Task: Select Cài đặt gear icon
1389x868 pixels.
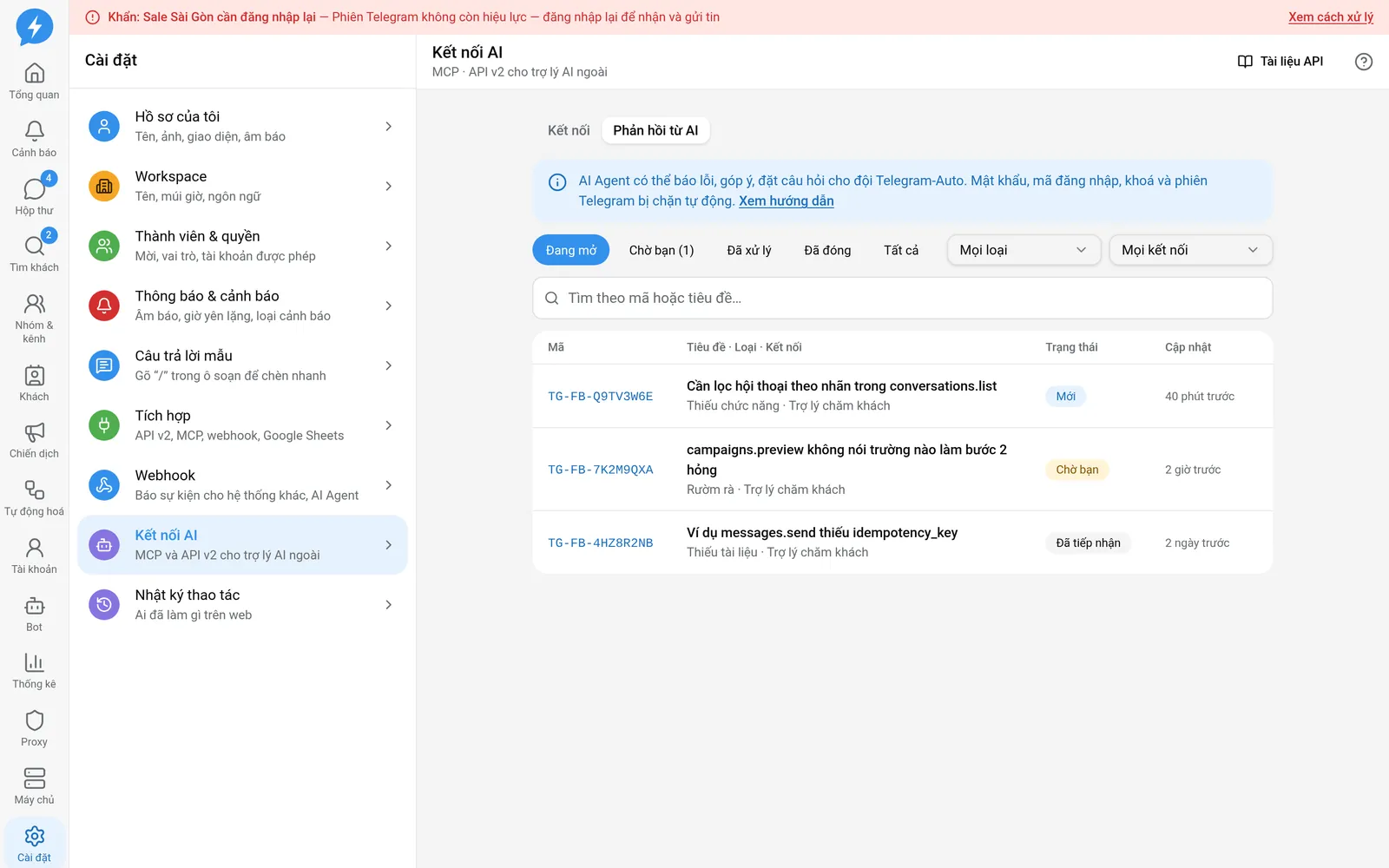Action: click(x=34, y=844)
